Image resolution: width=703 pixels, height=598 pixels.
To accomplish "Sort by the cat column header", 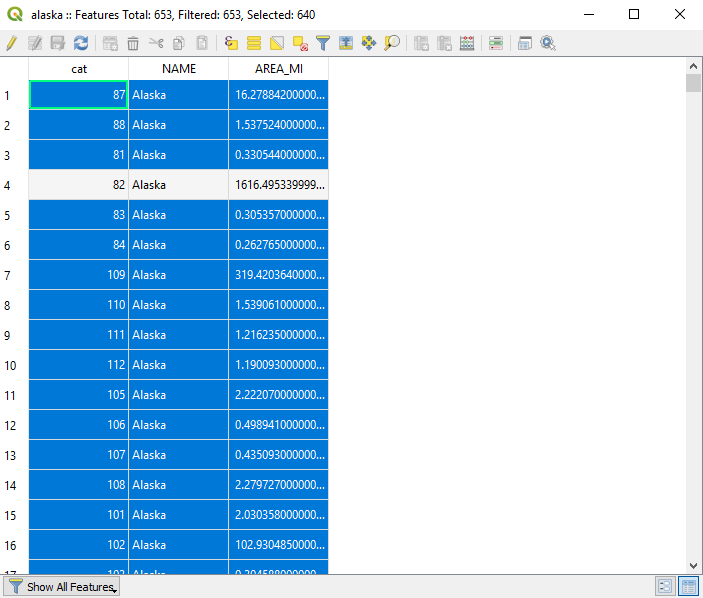I will 78,69.
